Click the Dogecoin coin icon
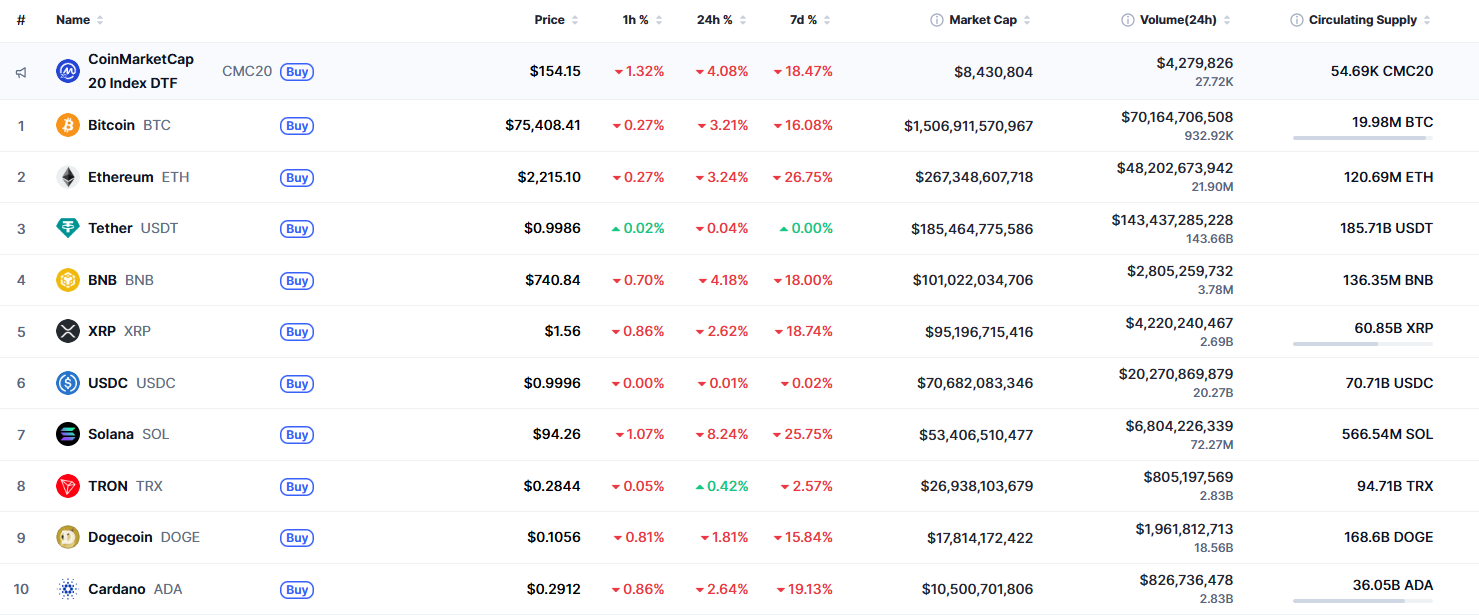 [66, 537]
